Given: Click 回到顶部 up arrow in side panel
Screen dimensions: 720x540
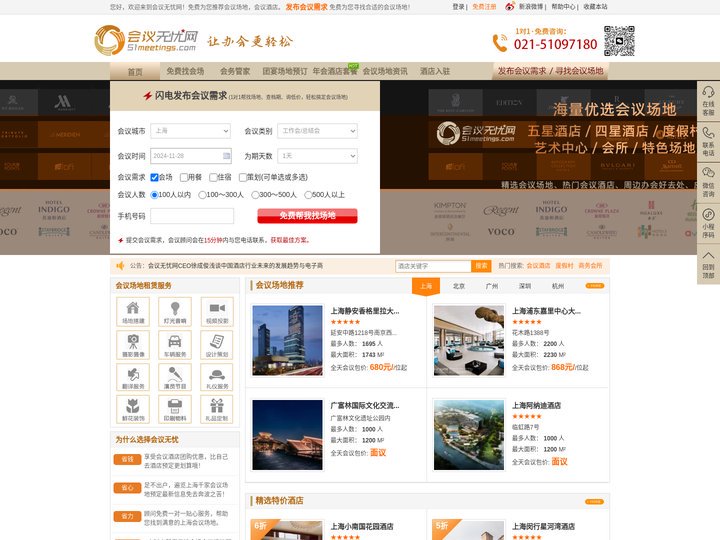Looking at the screenshot, I should coord(708,264).
